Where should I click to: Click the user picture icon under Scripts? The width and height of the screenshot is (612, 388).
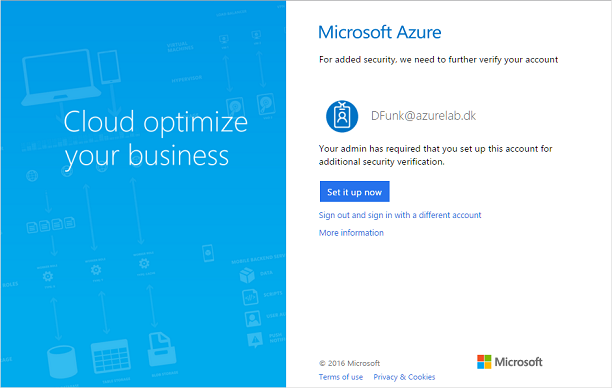(x=253, y=319)
